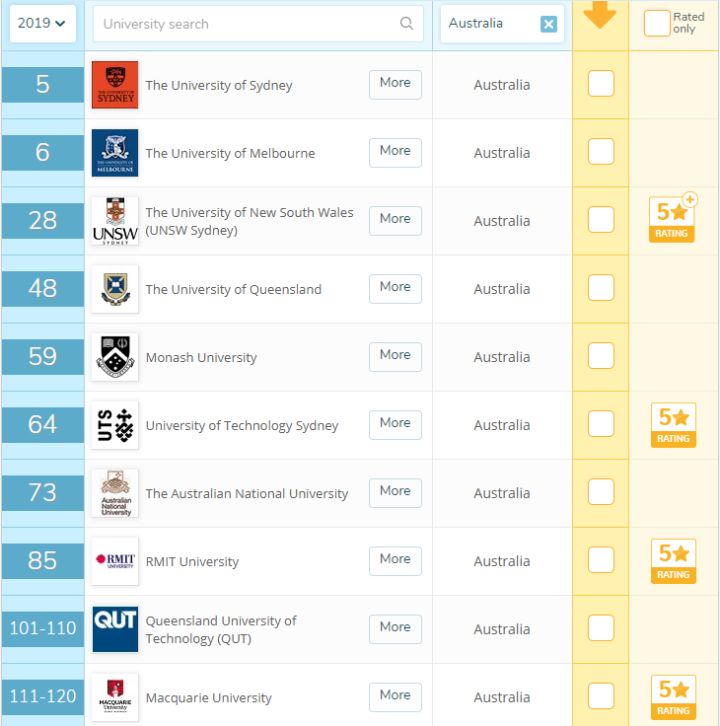This screenshot has width=720, height=726.
Task: Click UTS 5 star rating badge
Action: pos(673,425)
